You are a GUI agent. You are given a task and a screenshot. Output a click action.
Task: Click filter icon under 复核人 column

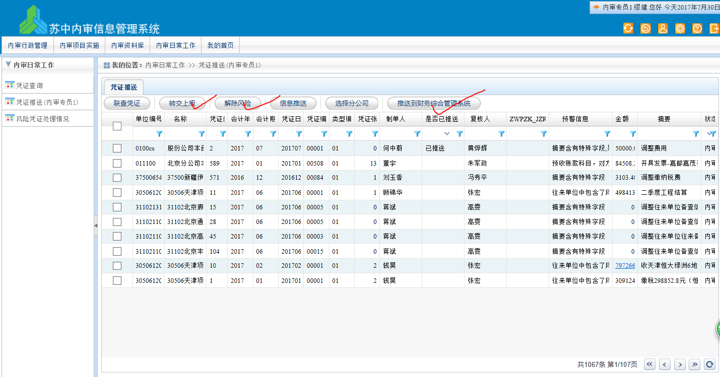tap(501, 134)
